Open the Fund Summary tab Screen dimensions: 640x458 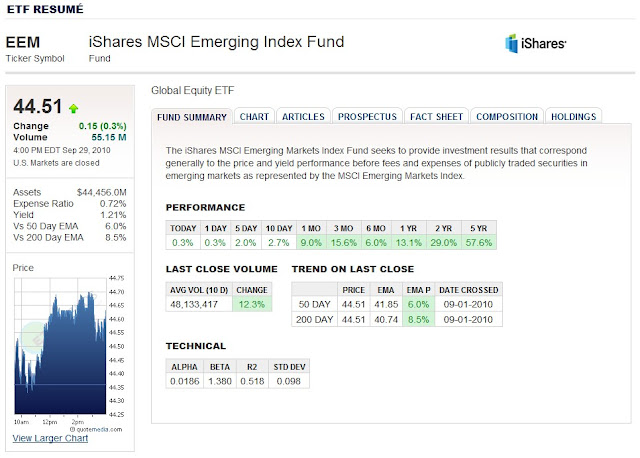tap(192, 117)
